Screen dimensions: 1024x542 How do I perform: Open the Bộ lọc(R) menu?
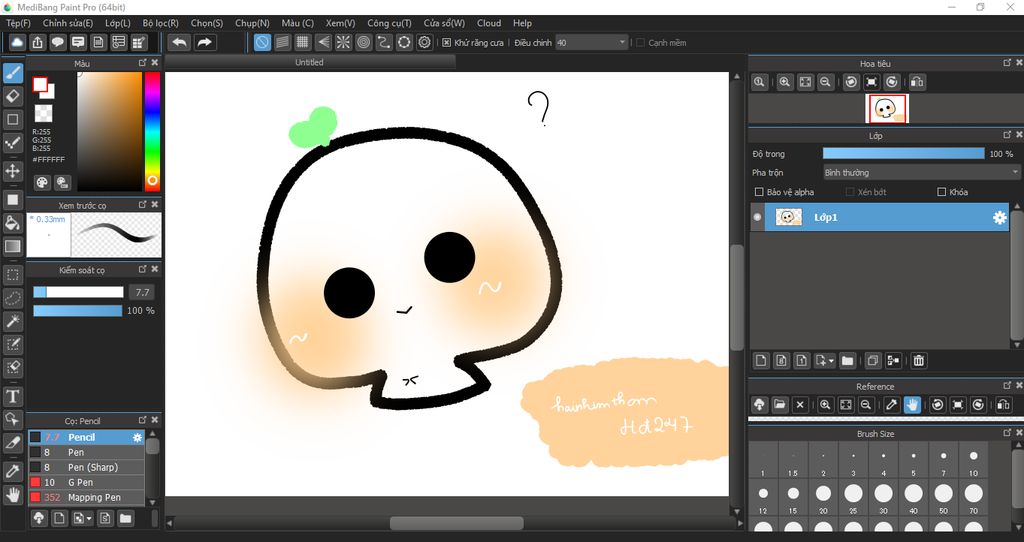pos(160,23)
